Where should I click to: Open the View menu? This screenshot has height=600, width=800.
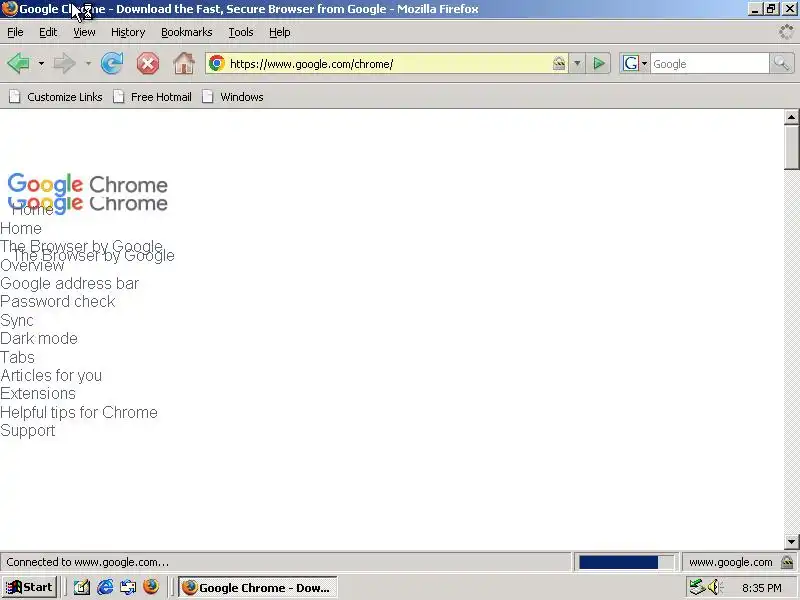pyautogui.click(x=84, y=32)
